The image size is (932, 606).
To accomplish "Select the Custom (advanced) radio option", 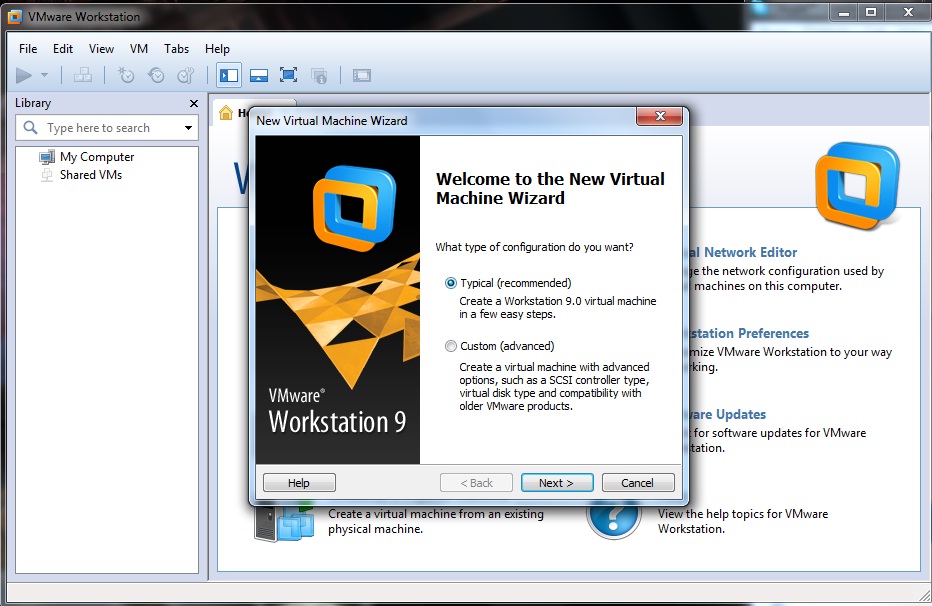I will click(451, 346).
